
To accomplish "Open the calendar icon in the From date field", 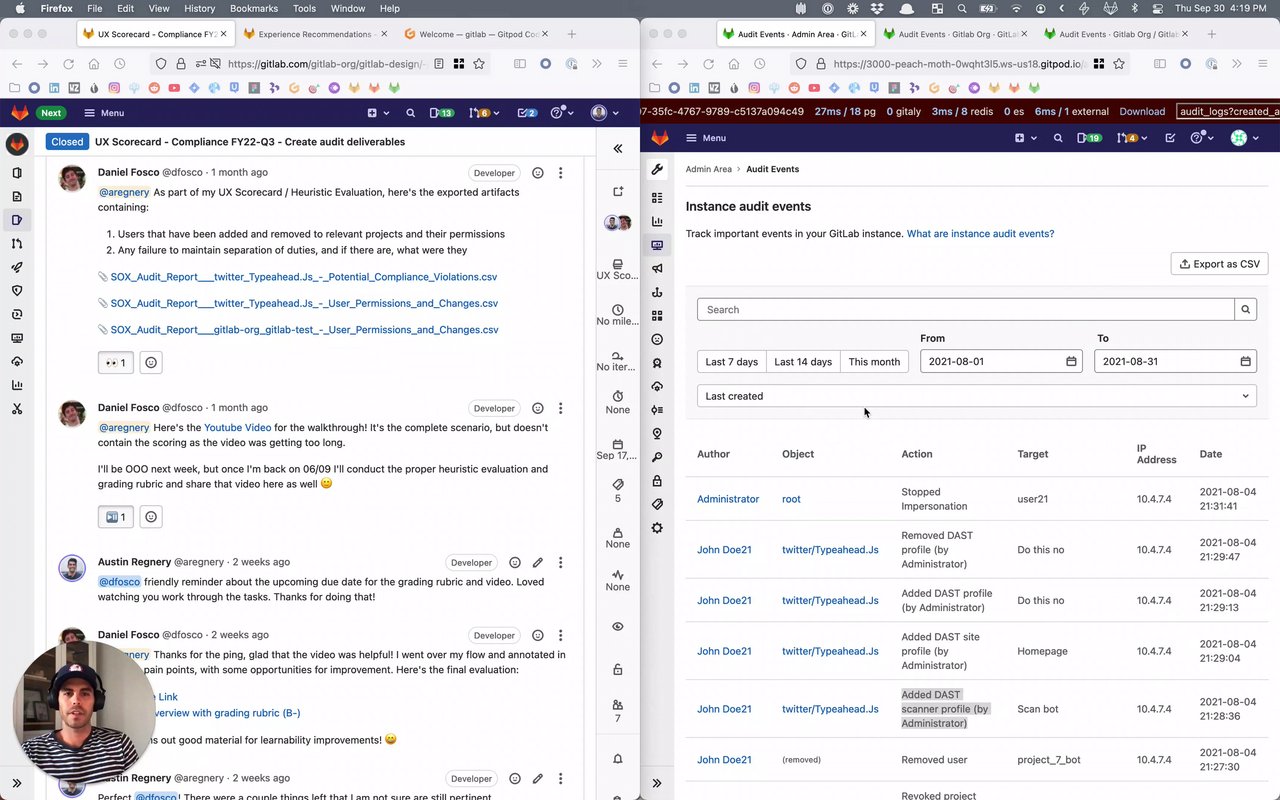I will (x=1071, y=361).
